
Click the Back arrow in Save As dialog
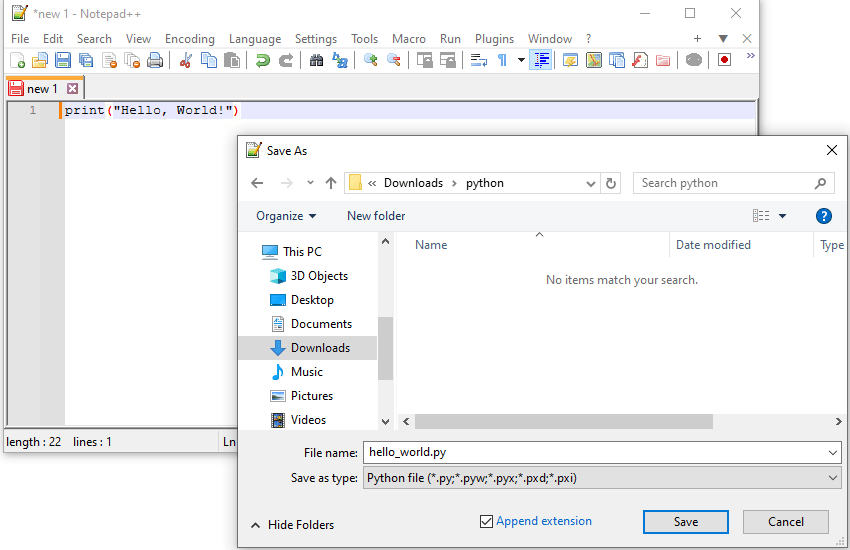point(257,183)
